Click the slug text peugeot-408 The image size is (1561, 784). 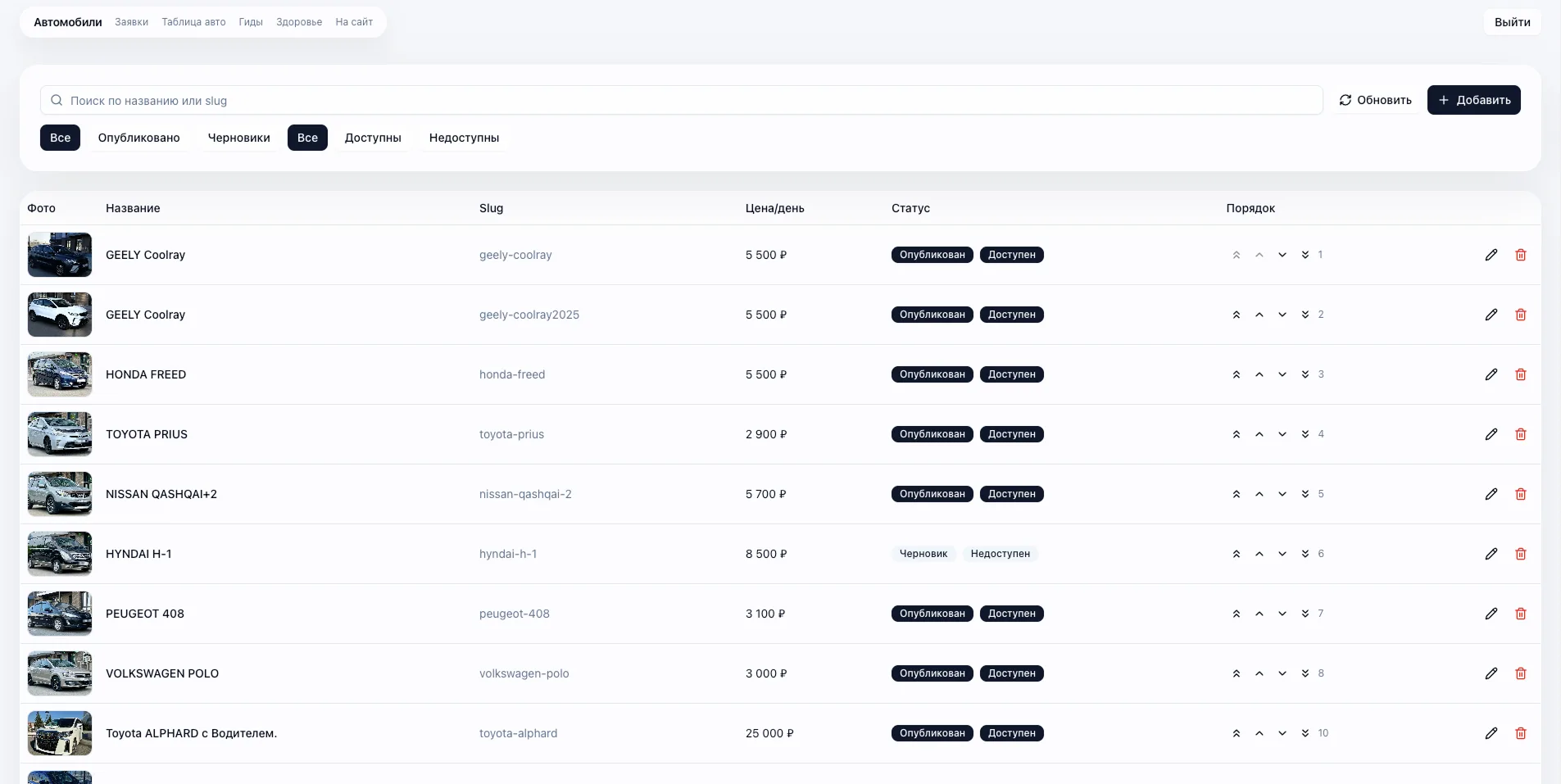pos(515,614)
